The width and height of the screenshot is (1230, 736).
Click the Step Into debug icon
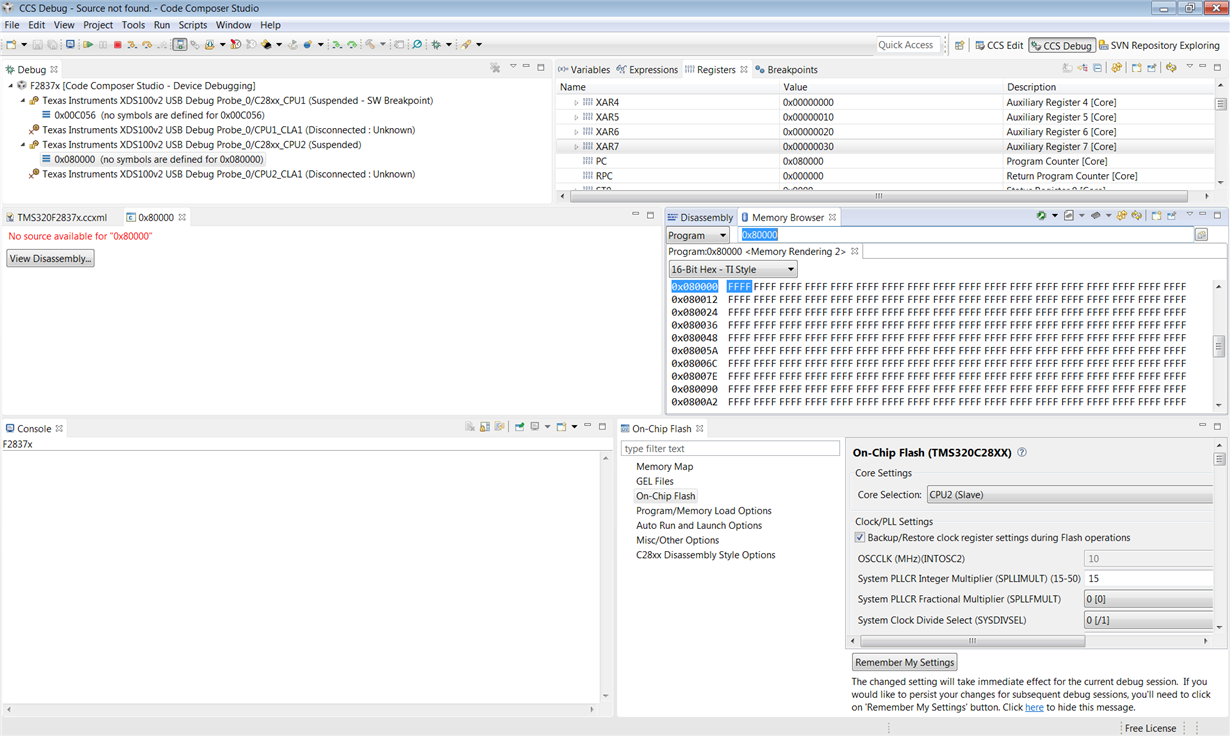(131, 45)
